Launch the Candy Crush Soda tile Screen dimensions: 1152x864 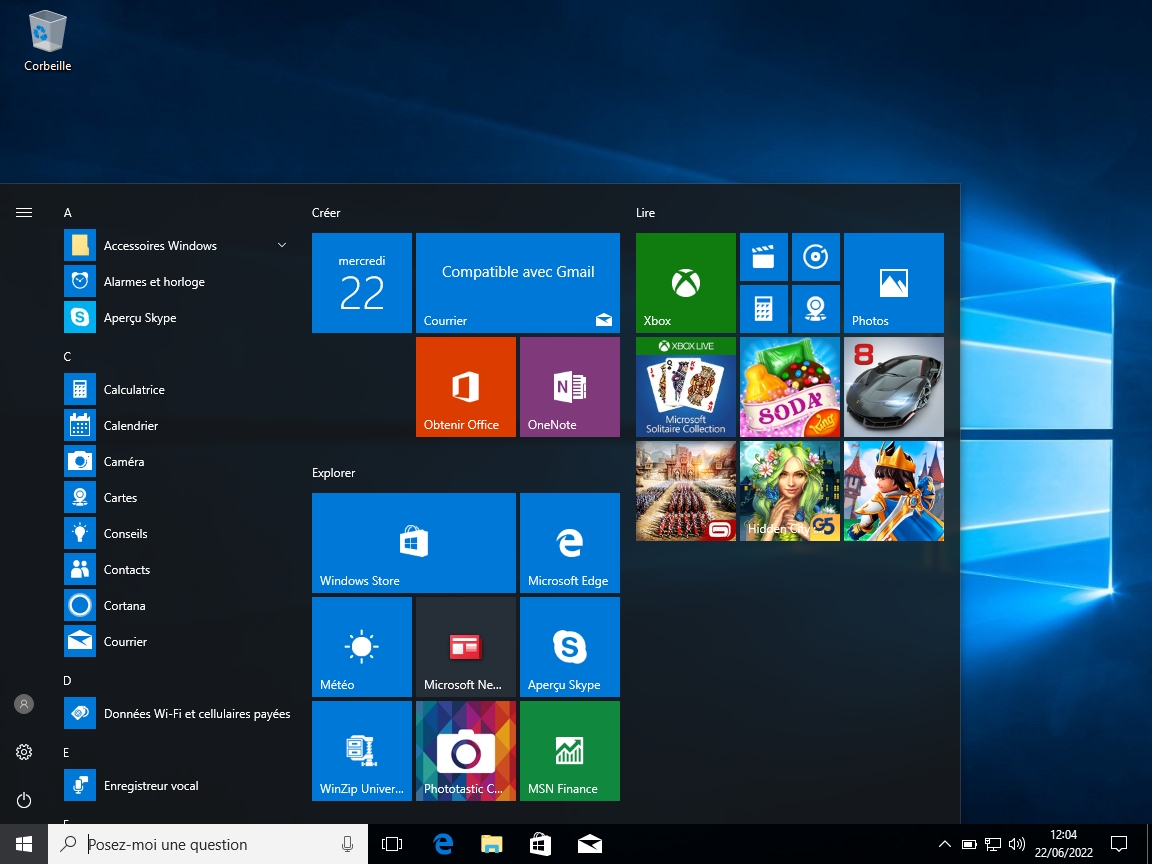tap(790, 387)
